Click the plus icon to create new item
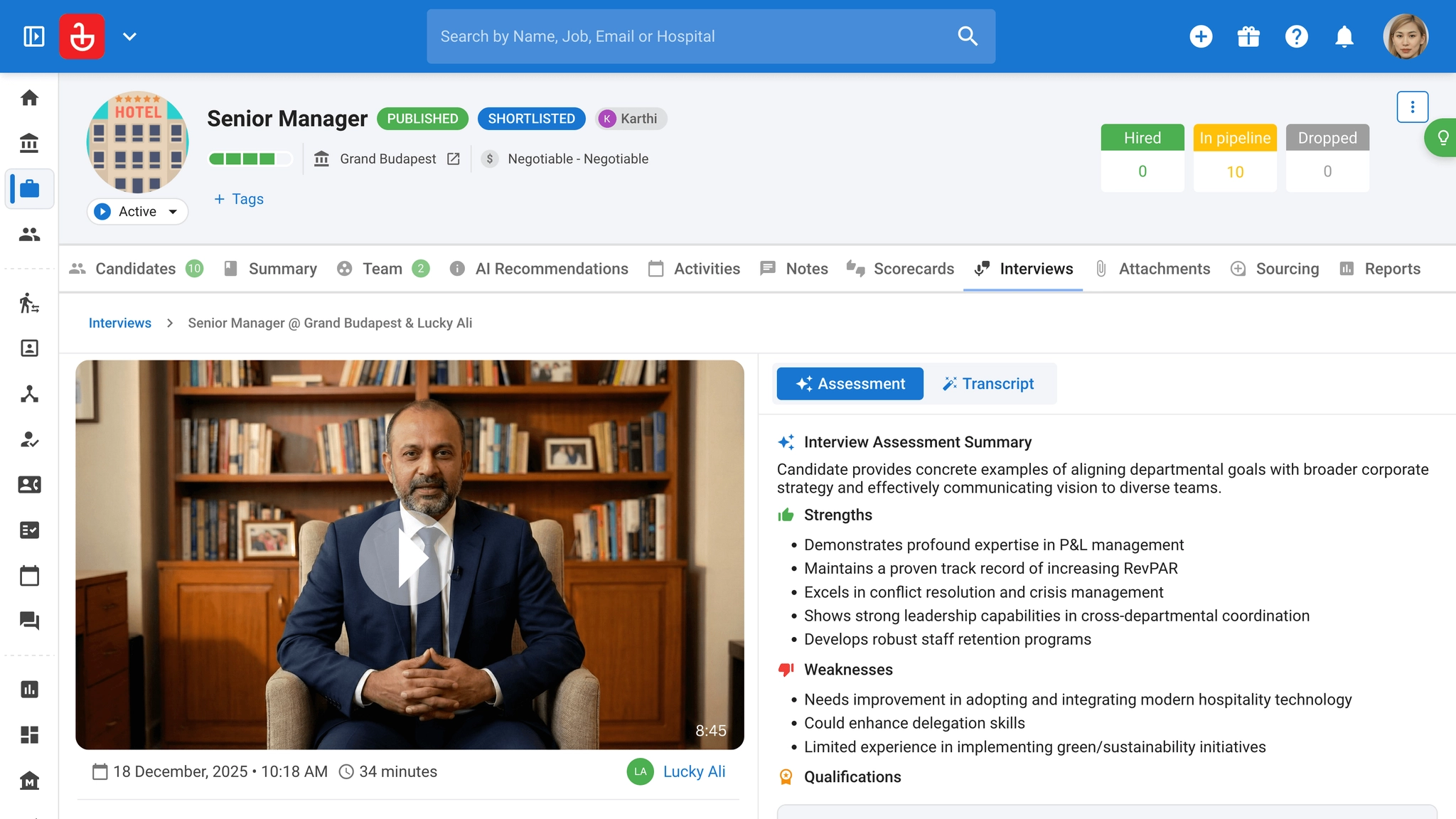This screenshot has height=819, width=1456. (1201, 36)
